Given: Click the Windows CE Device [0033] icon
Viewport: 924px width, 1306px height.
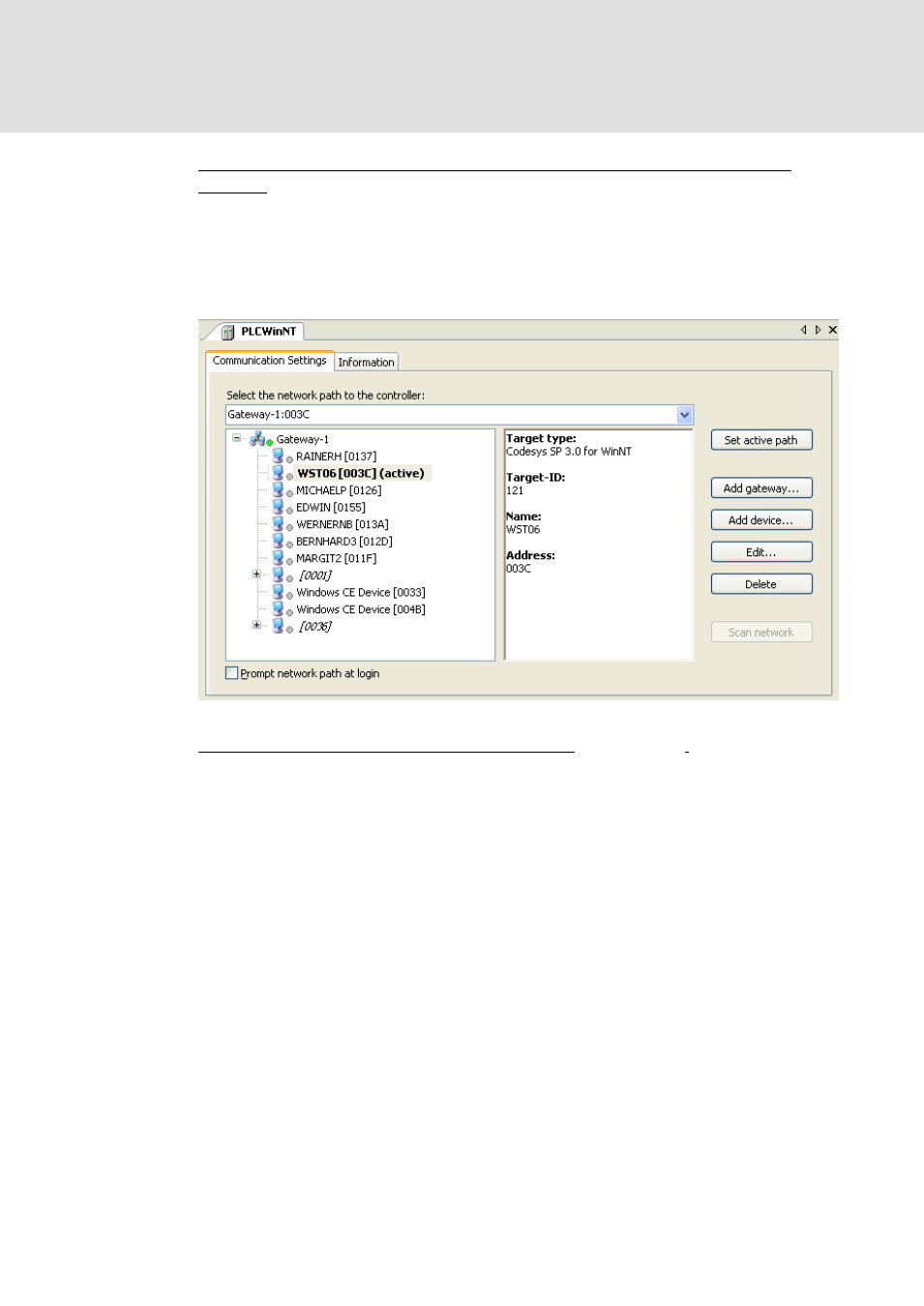Looking at the screenshot, I should pyautogui.click(x=278, y=592).
